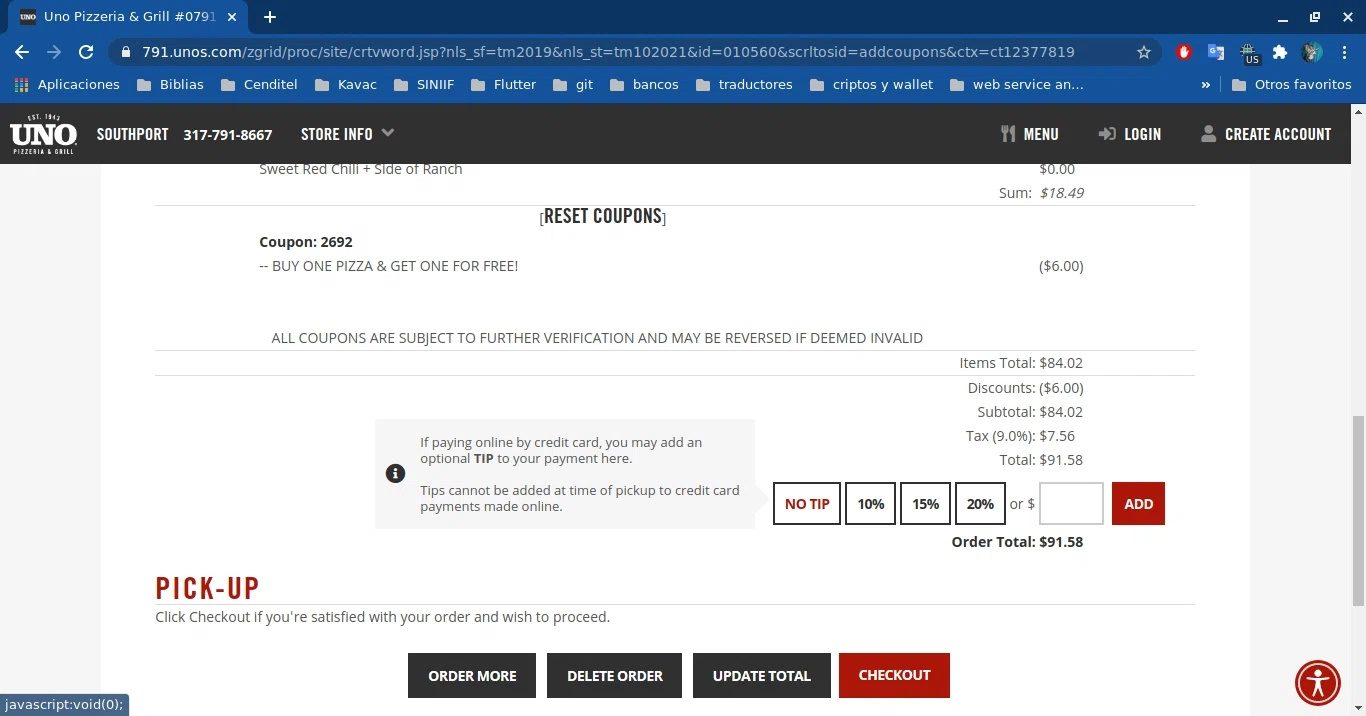Open the extensions puzzle piece menu
Image resolution: width=1366 pixels, height=716 pixels.
point(1280,52)
